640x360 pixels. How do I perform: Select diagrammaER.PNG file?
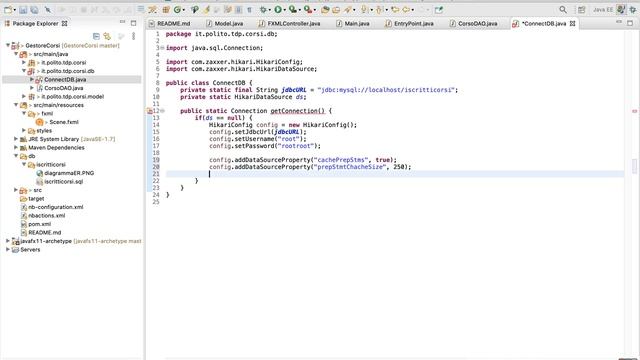[x=69, y=173]
